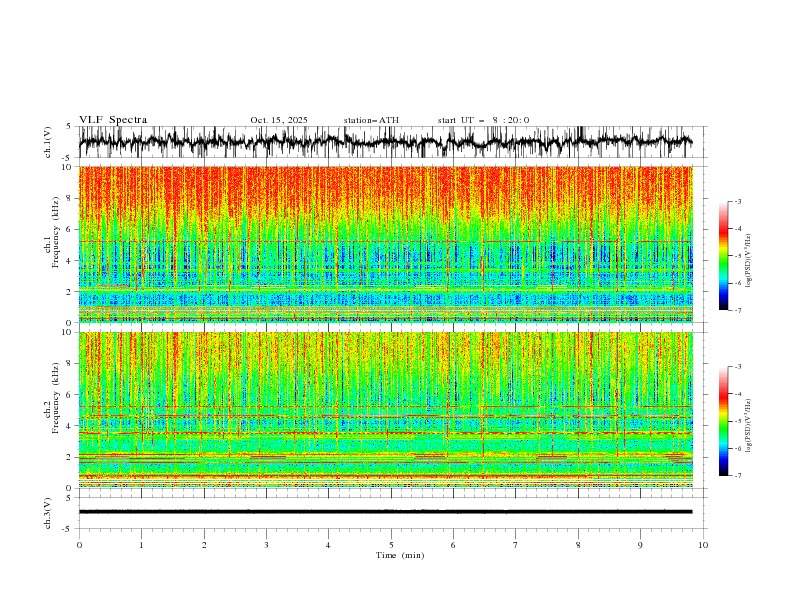Click the "ch.1(V)" axis label
Screen dimensions: 792x612
48,142
